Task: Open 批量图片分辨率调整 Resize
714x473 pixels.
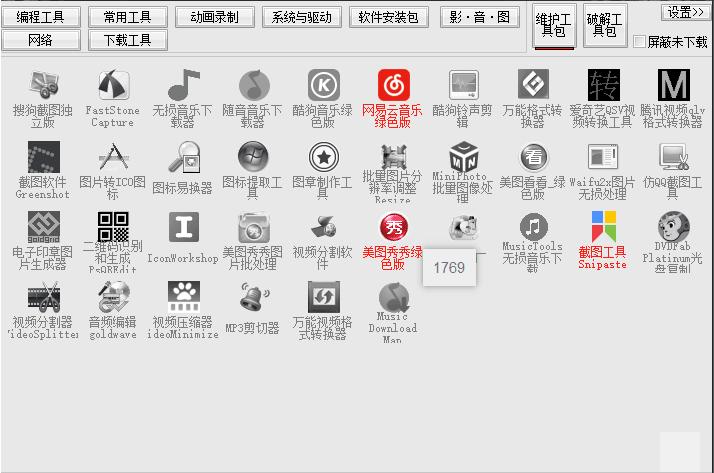Action: [x=393, y=157]
